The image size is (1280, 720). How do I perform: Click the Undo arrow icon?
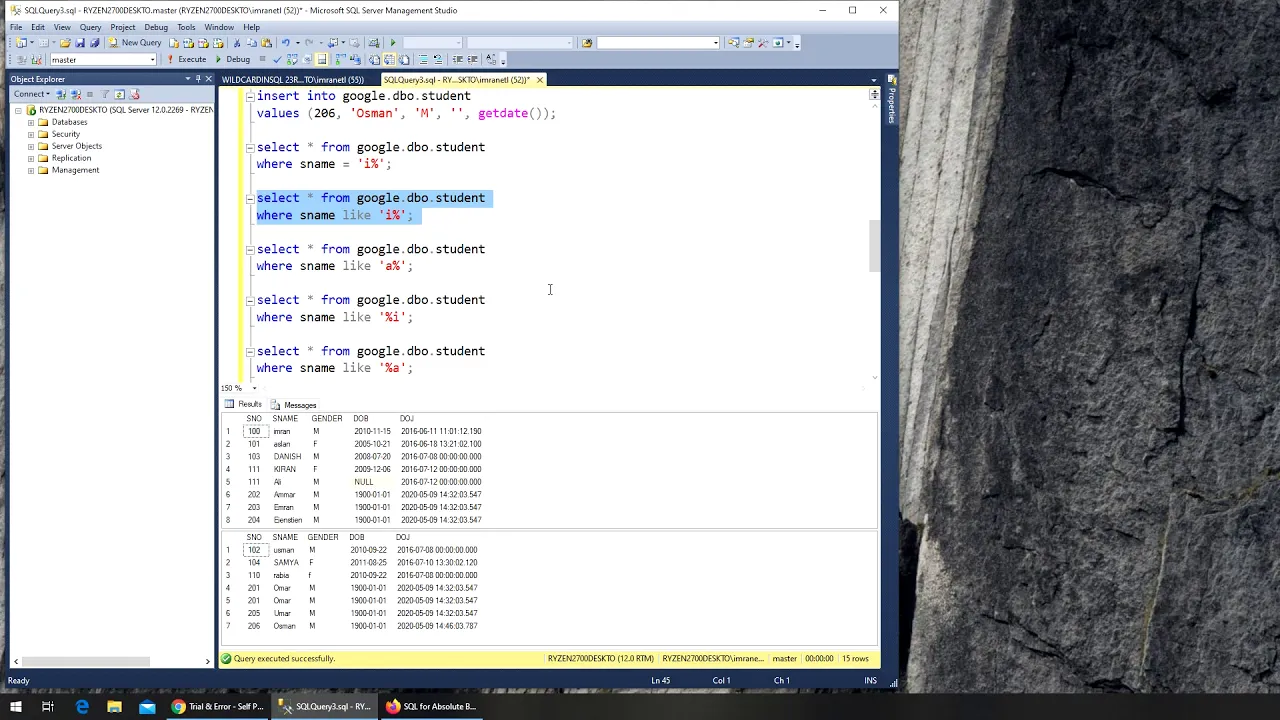286,42
